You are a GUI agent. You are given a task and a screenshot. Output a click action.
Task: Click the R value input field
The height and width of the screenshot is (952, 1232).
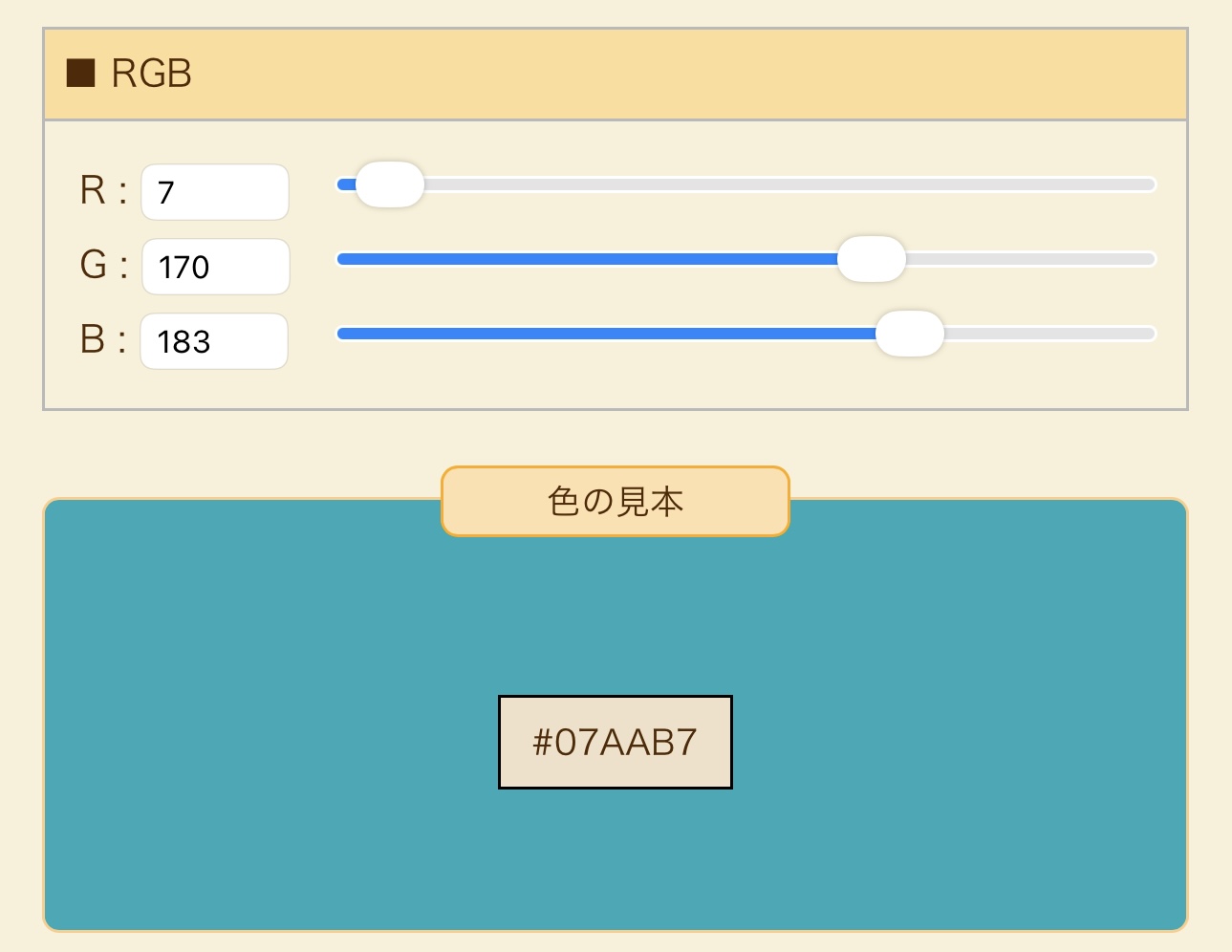click(x=215, y=192)
